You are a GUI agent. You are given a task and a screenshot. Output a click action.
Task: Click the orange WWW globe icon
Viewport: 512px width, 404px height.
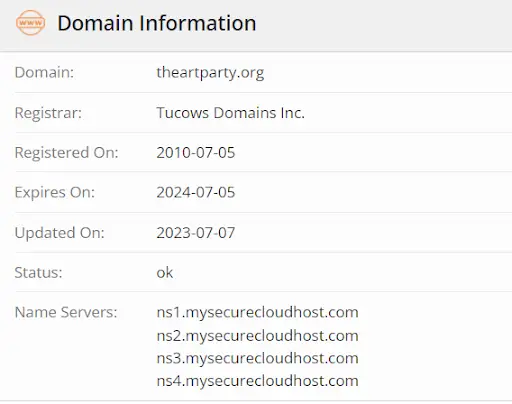point(30,23)
